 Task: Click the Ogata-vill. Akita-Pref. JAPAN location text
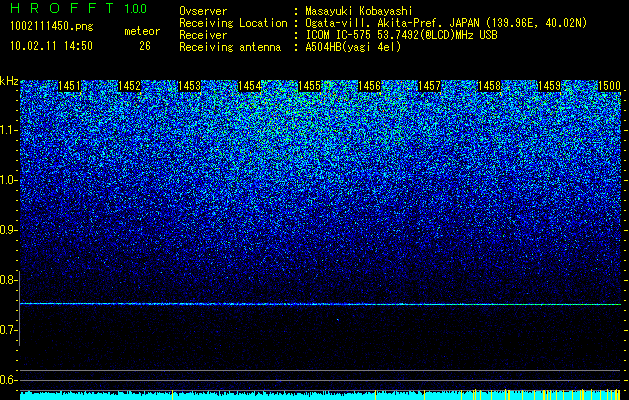pos(446,23)
